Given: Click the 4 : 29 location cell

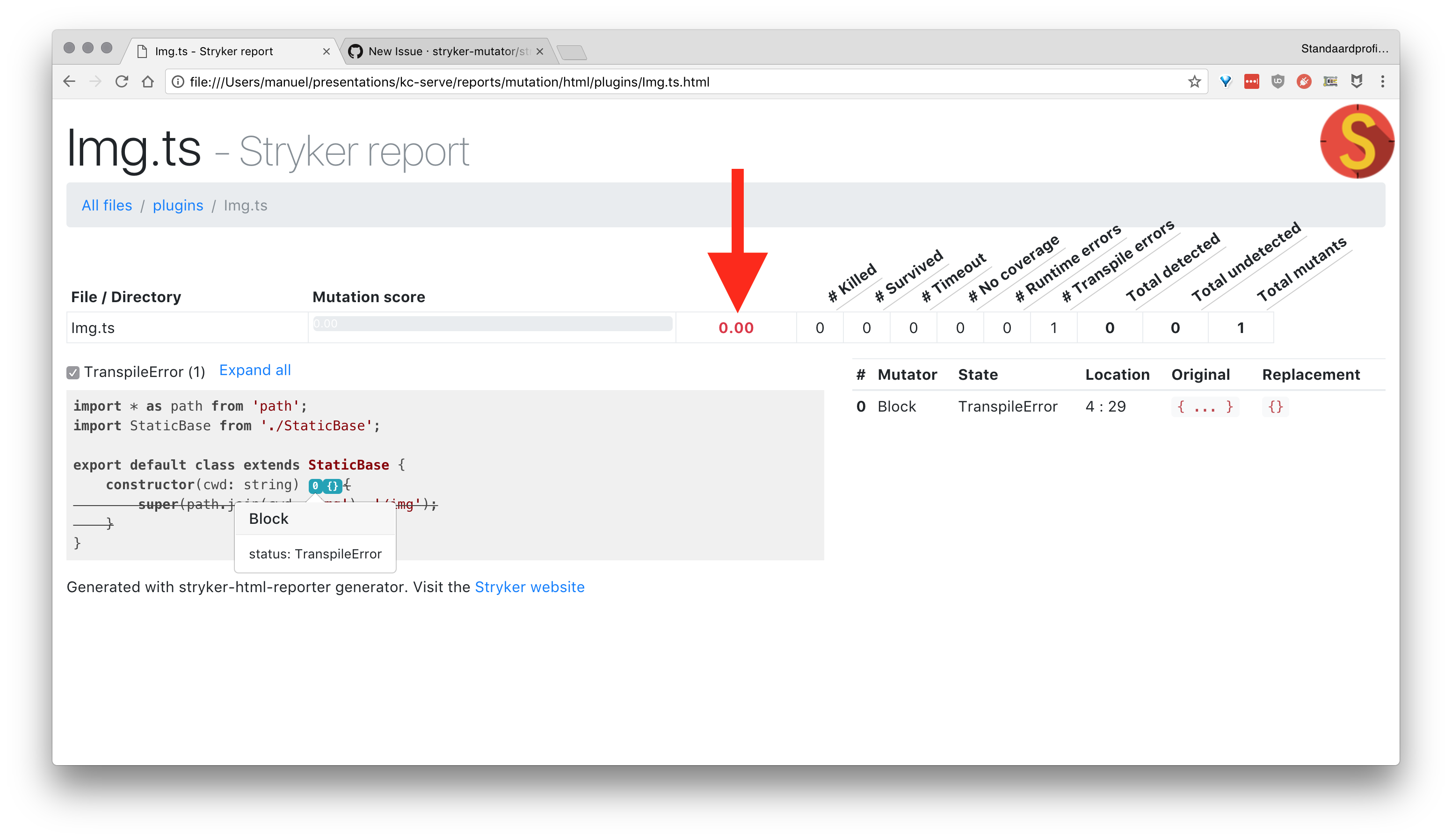Looking at the screenshot, I should (x=1105, y=407).
